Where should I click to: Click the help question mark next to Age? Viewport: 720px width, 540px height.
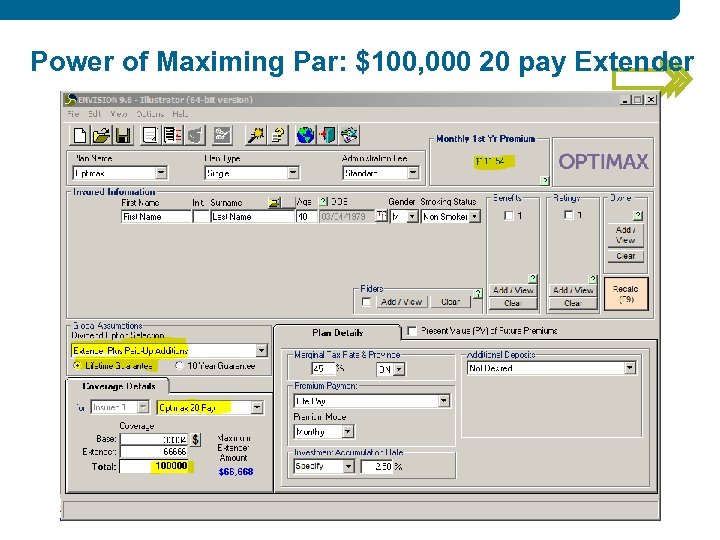coord(323,202)
